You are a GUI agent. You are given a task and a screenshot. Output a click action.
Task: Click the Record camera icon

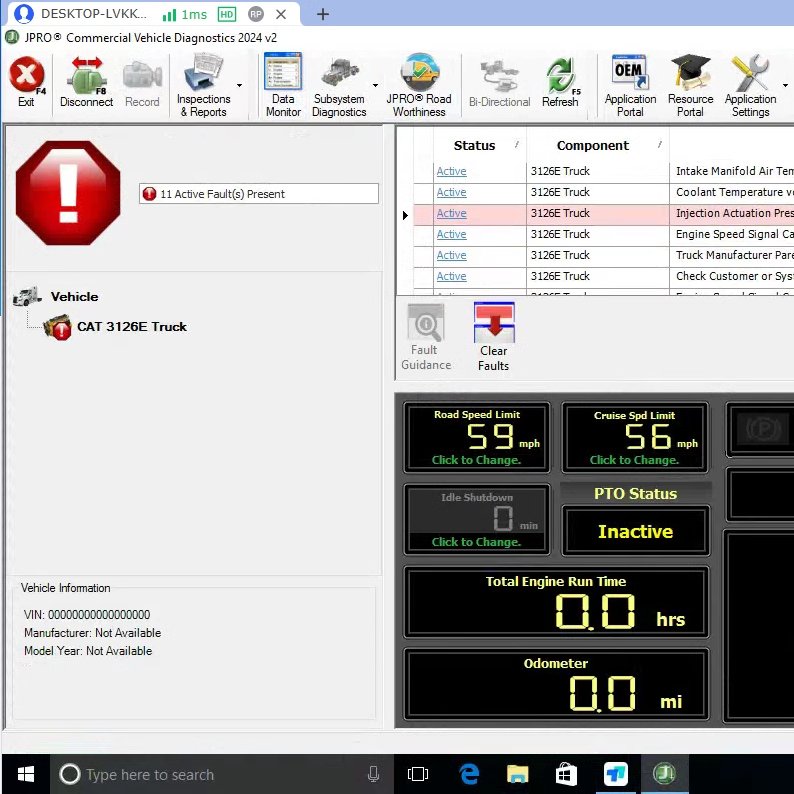[142, 81]
